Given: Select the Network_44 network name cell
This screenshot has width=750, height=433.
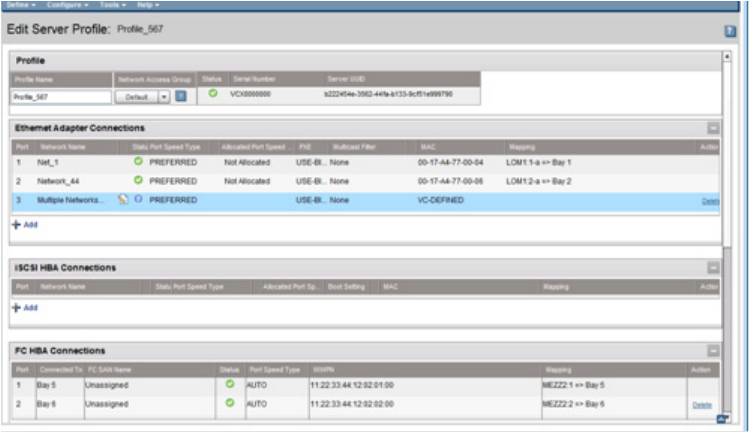Looking at the screenshot, I should [x=58, y=181].
